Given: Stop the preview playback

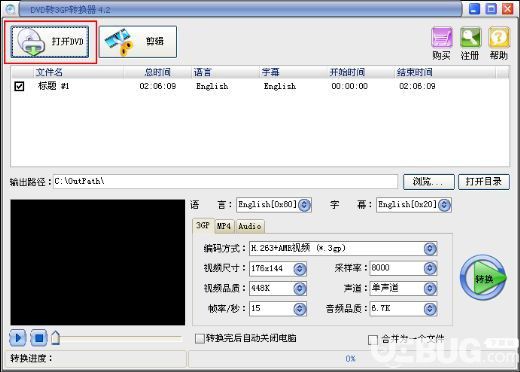Looking at the screenshot, I should pyautogui.click(x=39, y=338).
